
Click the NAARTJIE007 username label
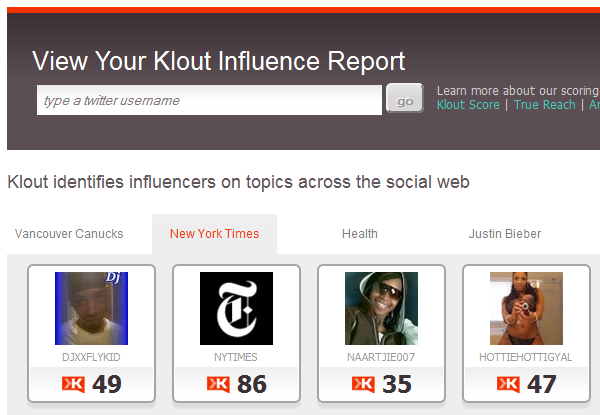click(x=381, y=355)
